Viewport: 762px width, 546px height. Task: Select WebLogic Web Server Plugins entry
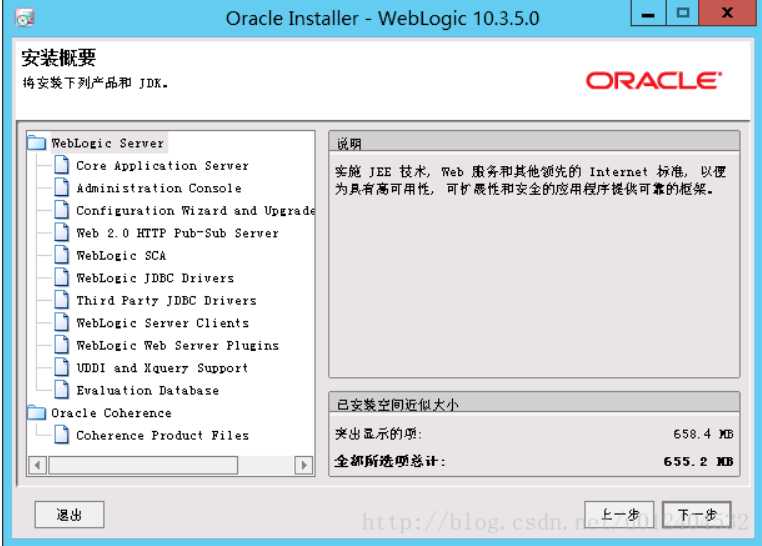click(177, 346)
